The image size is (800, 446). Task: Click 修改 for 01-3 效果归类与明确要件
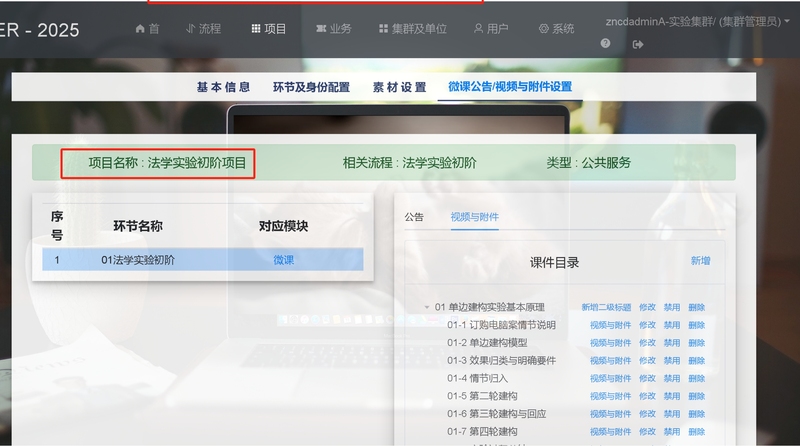(x=647, y=361)
